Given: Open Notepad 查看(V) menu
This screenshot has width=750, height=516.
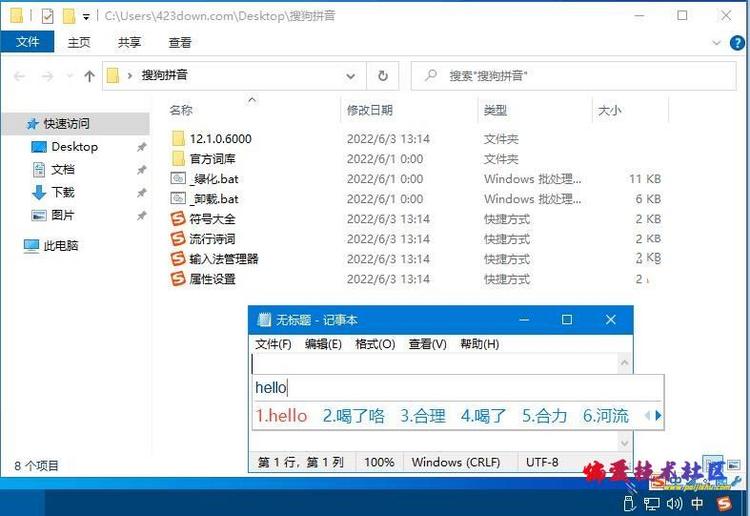Looking at the screenshot, I should 428,344.
